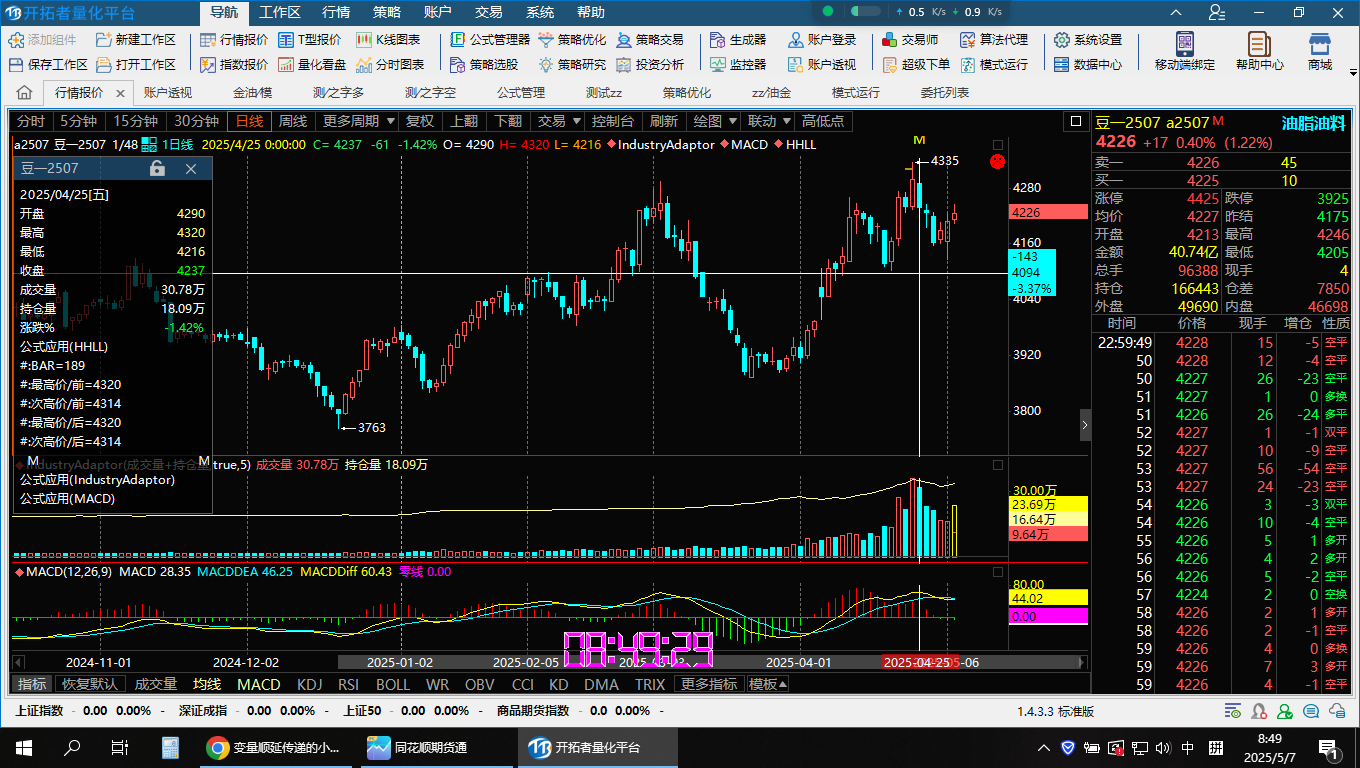Viewport: 1360px width, 768px height.
Task: Click the 刷新 button
Action: click(x=663, y=121)
